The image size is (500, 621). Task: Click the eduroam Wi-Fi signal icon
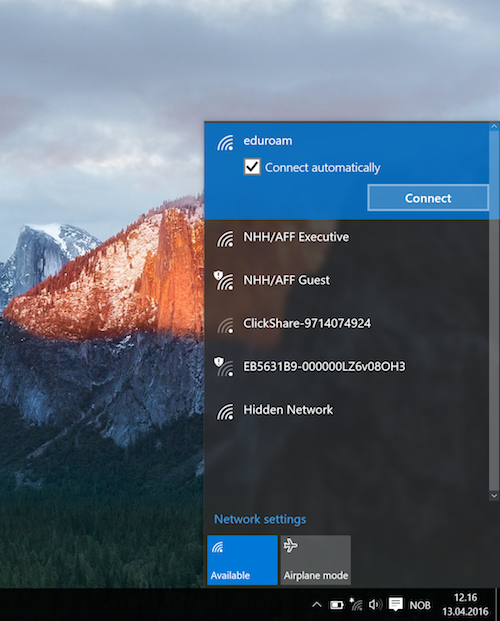click(225, 142)
